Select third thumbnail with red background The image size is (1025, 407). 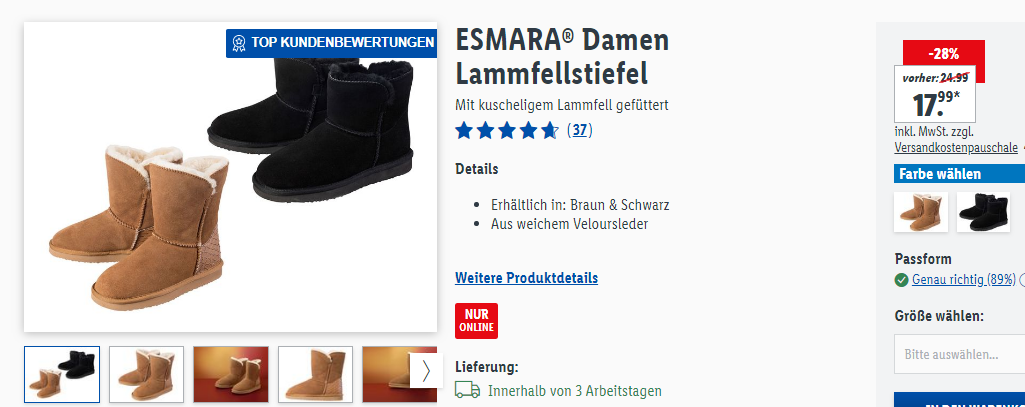231,374
